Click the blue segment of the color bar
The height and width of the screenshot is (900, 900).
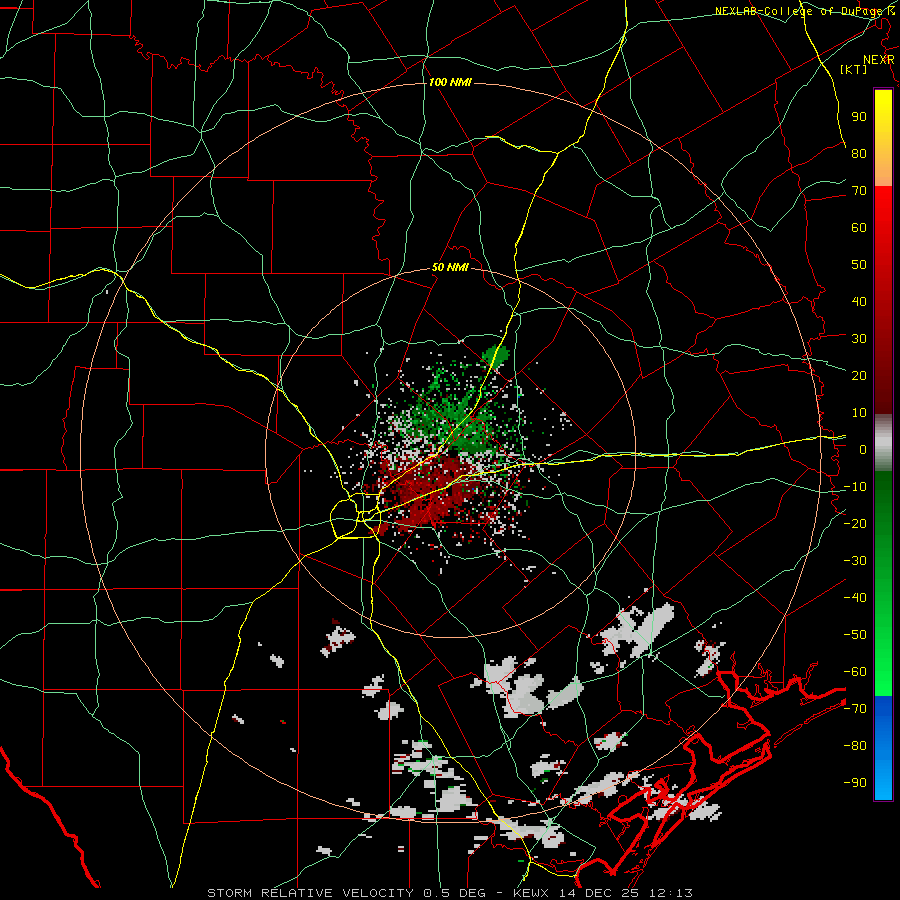coord(883,747)
